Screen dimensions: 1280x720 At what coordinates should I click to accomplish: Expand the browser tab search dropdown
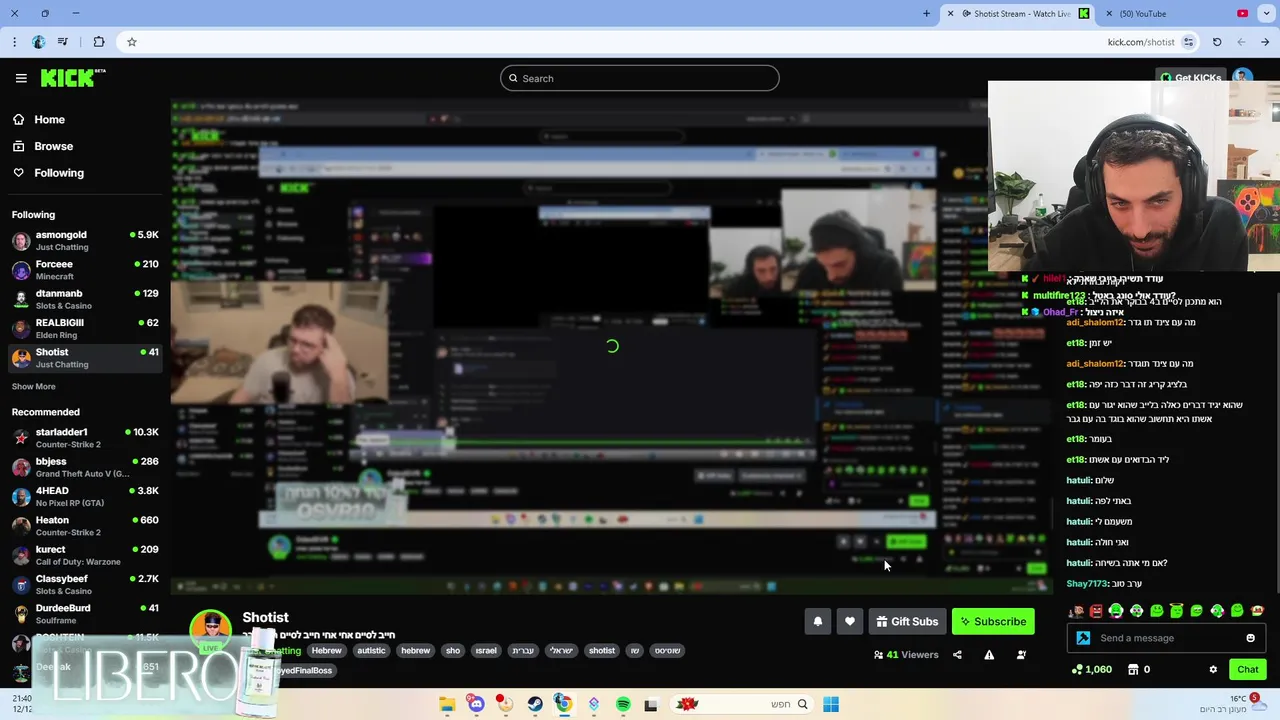1265,14
